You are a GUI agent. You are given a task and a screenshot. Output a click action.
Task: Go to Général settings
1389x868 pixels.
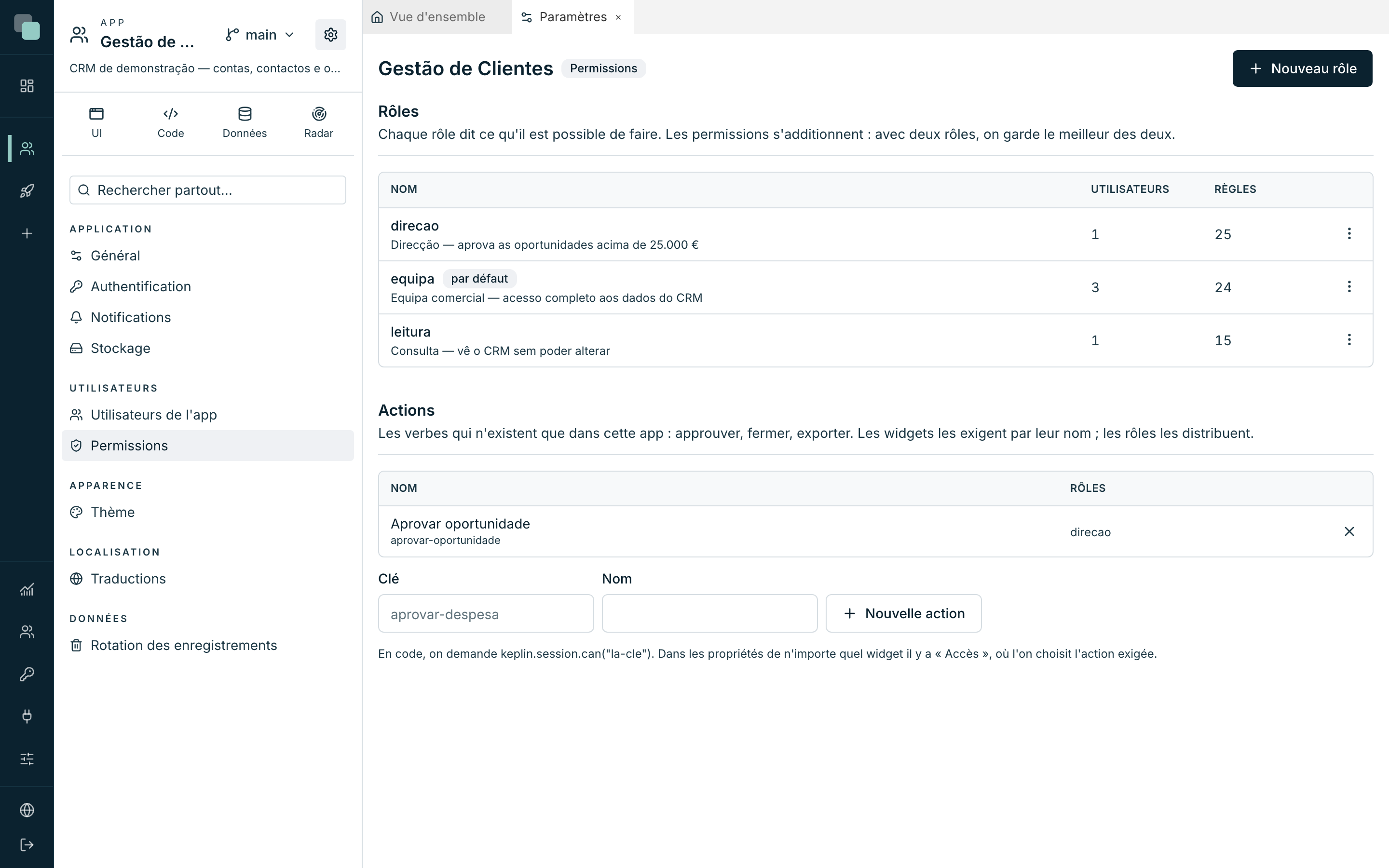tap(208, 256)
